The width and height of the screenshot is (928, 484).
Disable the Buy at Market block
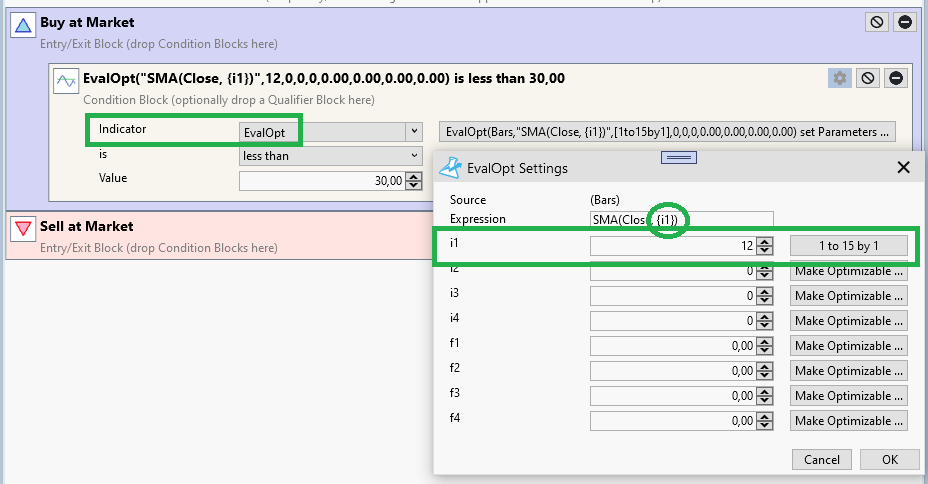877,22
